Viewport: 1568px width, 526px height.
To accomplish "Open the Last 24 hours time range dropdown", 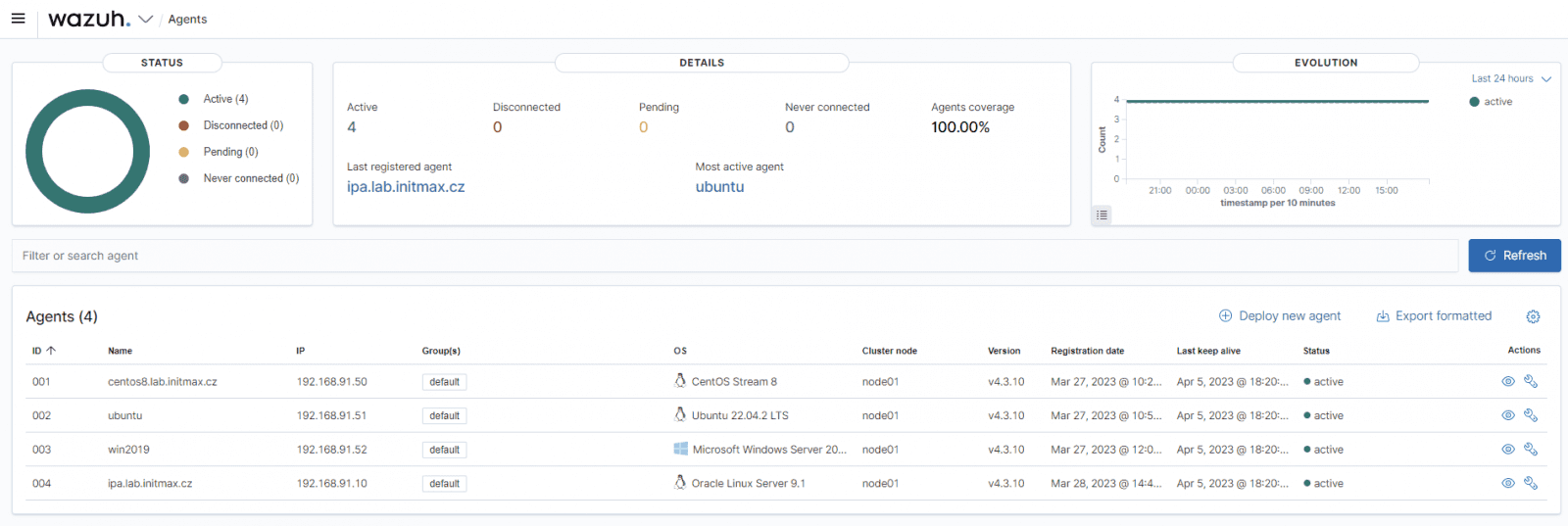I will point(1511,78).
